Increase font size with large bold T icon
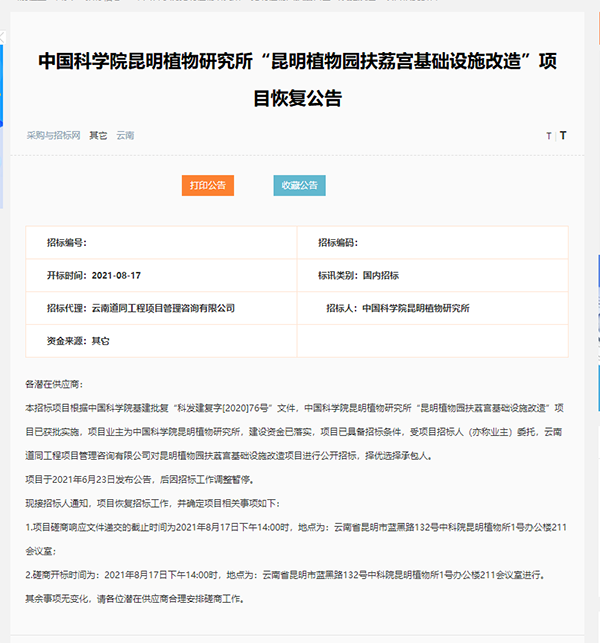Screen dimensions: 600x643 pyautogui.click(x=563, y=136)
